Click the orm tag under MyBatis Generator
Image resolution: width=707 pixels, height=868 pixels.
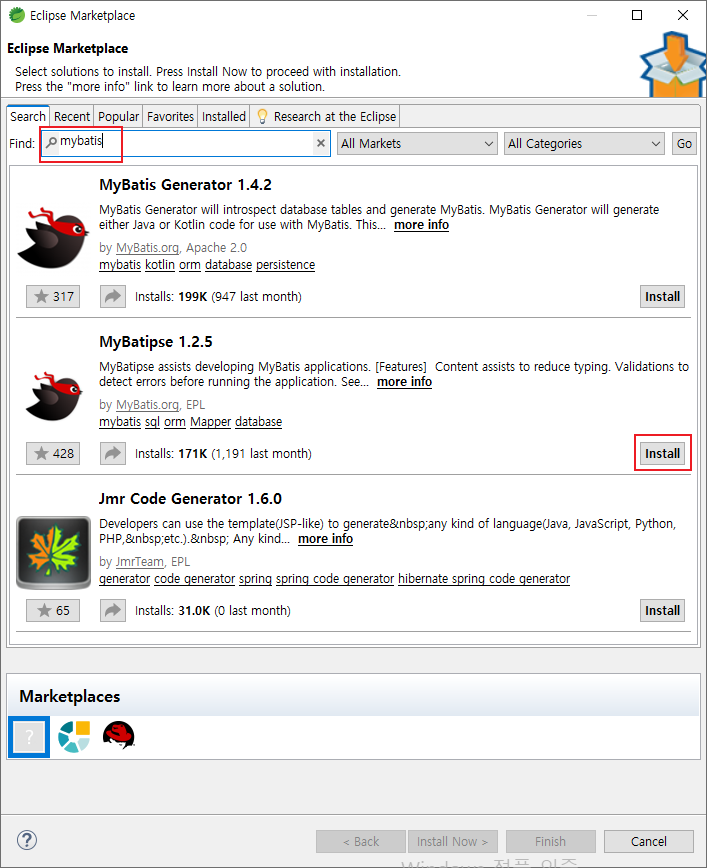coord(190,265)
